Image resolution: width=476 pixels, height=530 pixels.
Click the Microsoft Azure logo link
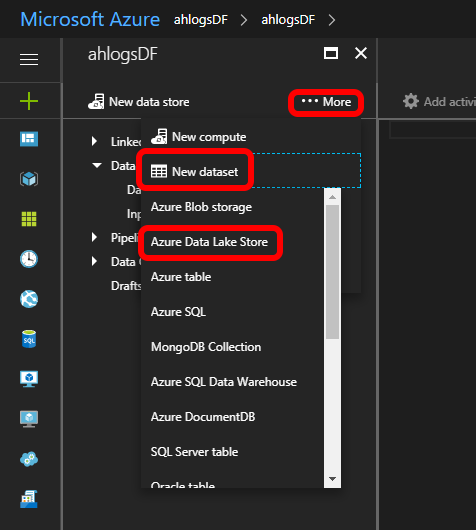tap(90, 19)
